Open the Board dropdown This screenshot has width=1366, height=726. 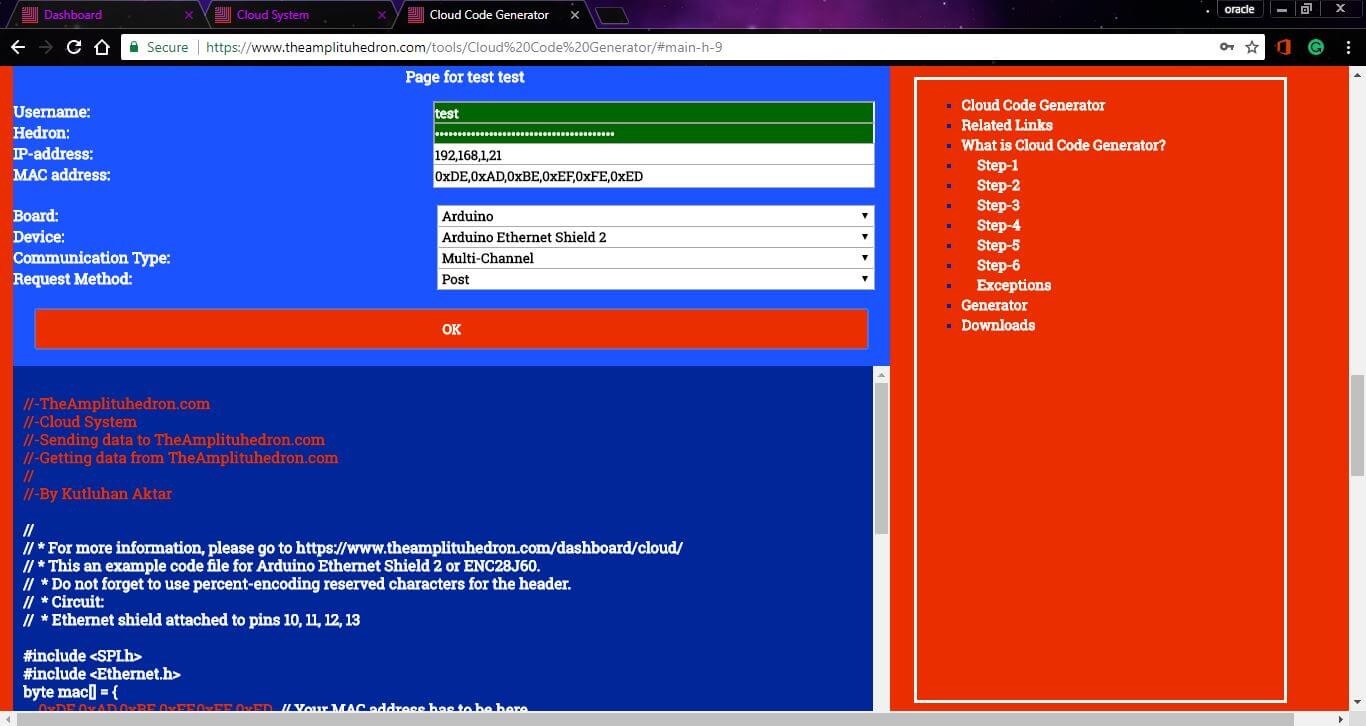655,216
